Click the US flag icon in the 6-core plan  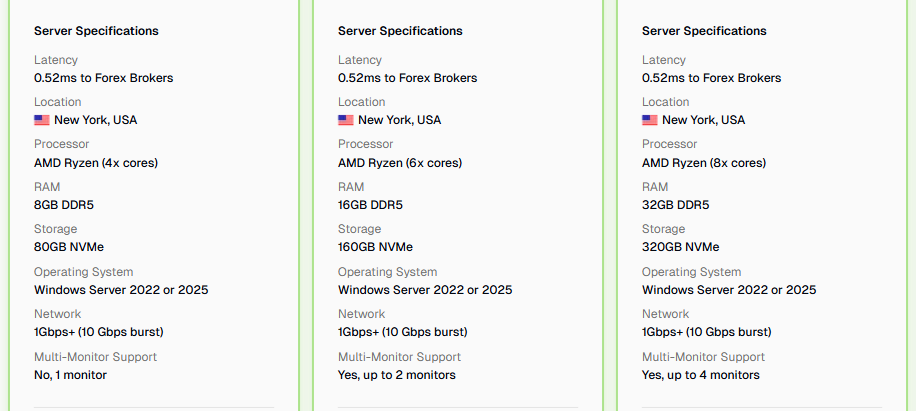point(346,120)
